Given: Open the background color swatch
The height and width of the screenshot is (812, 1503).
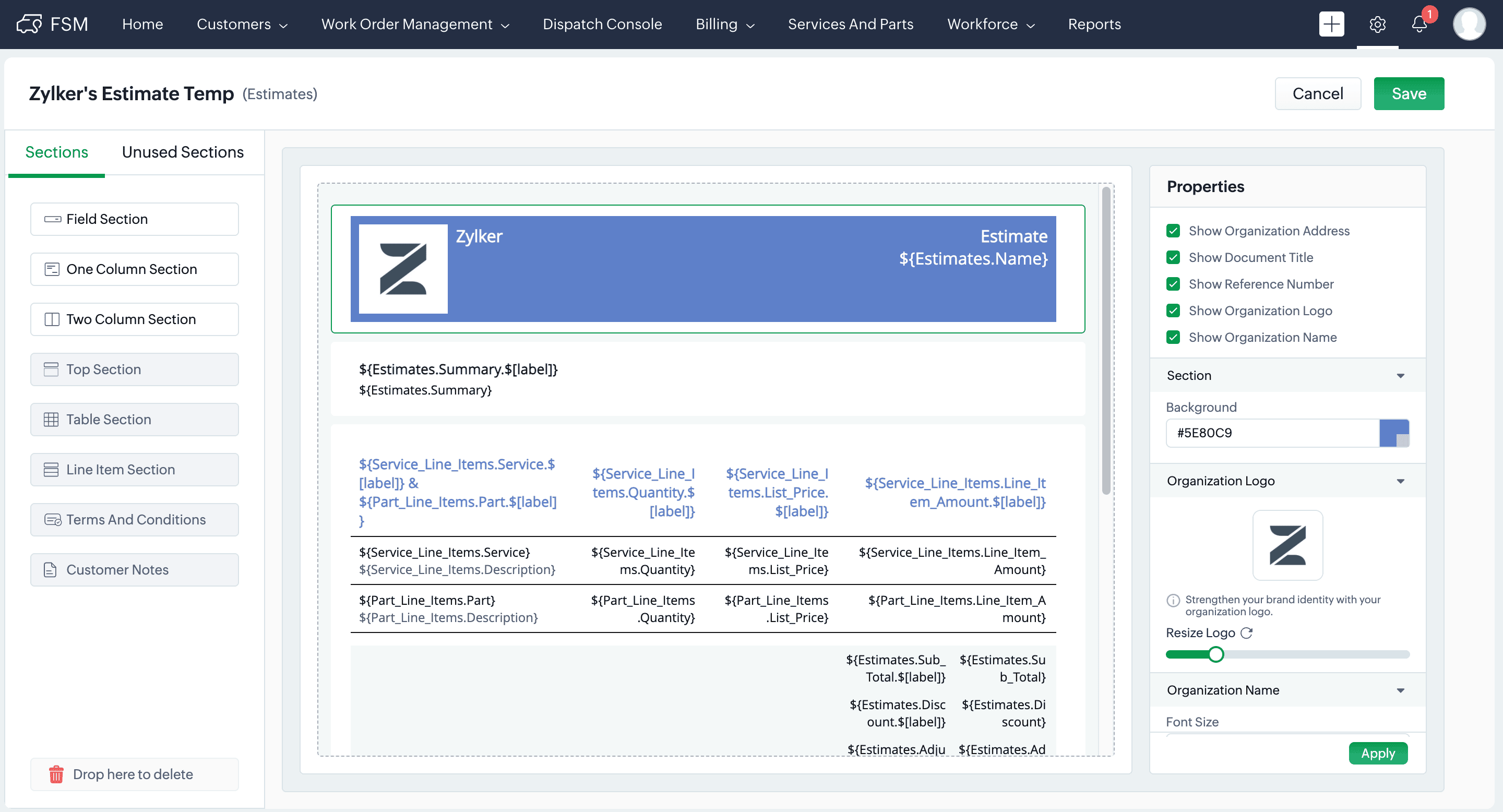Looking at the screenshot, I should pyautogui.click(x=1394, y=433).
